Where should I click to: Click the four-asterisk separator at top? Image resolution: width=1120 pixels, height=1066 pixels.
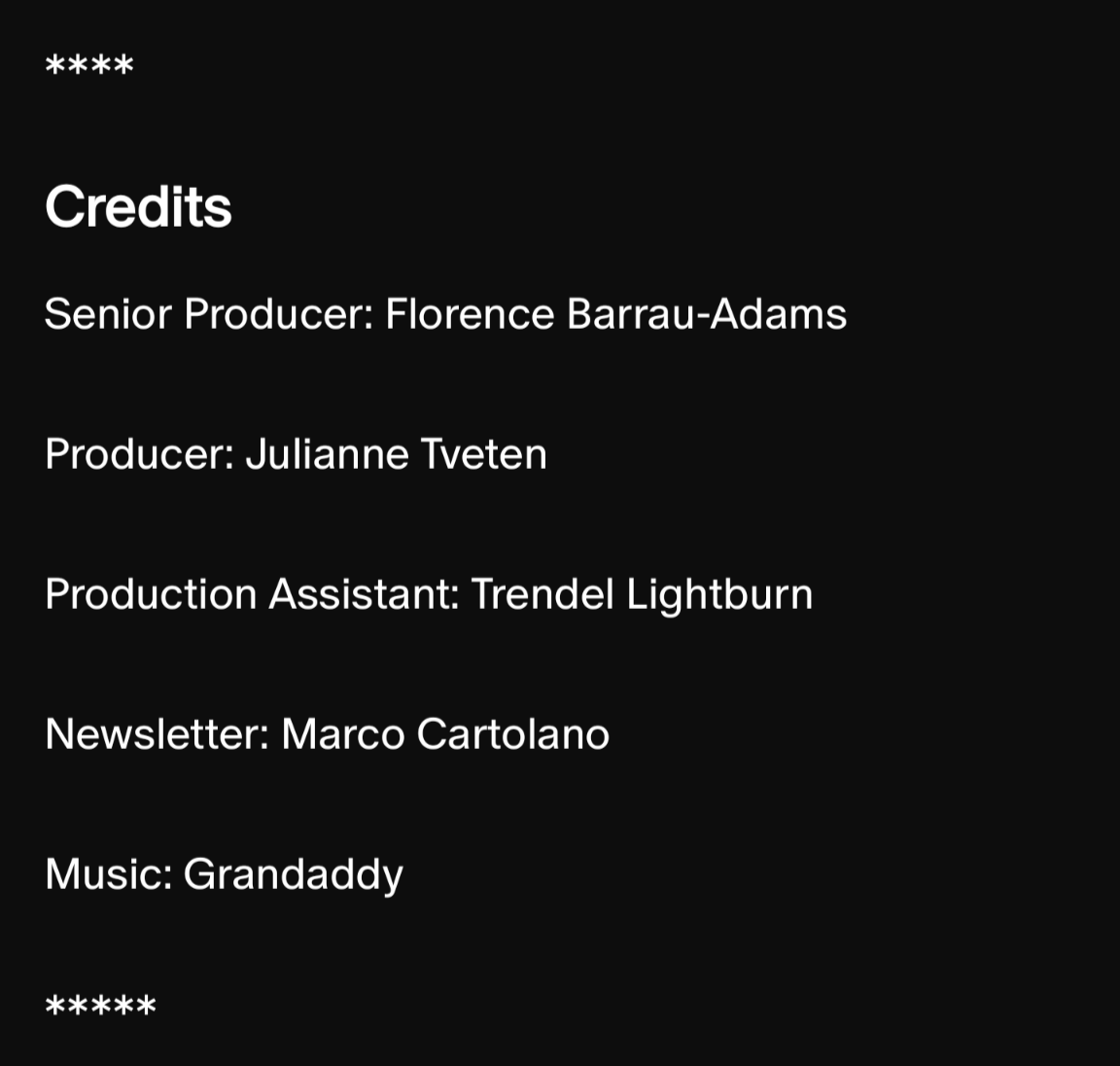point(88,66)
